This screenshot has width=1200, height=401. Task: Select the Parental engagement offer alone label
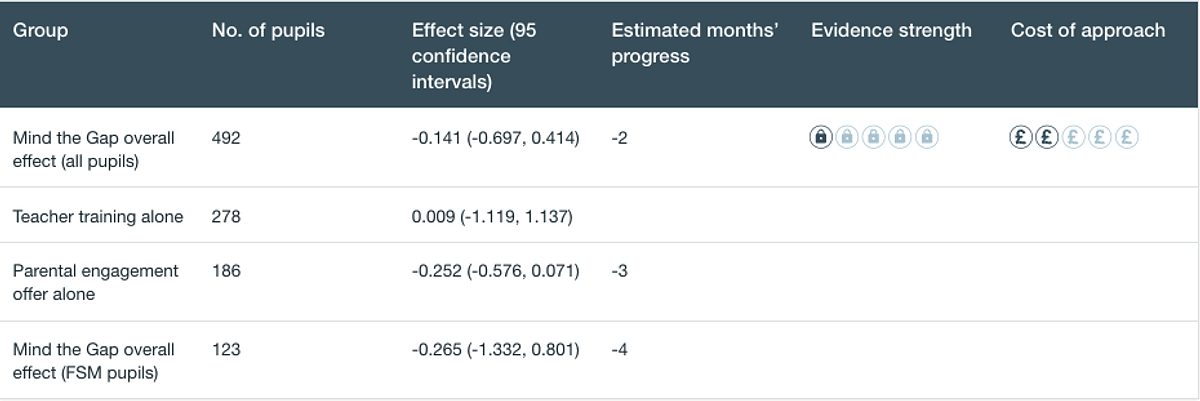(x=96, y=282)
